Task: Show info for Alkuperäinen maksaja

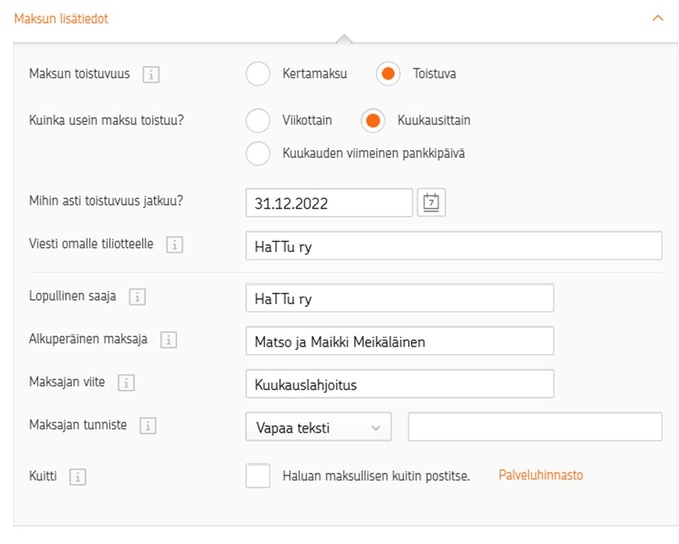Action: 169,340
